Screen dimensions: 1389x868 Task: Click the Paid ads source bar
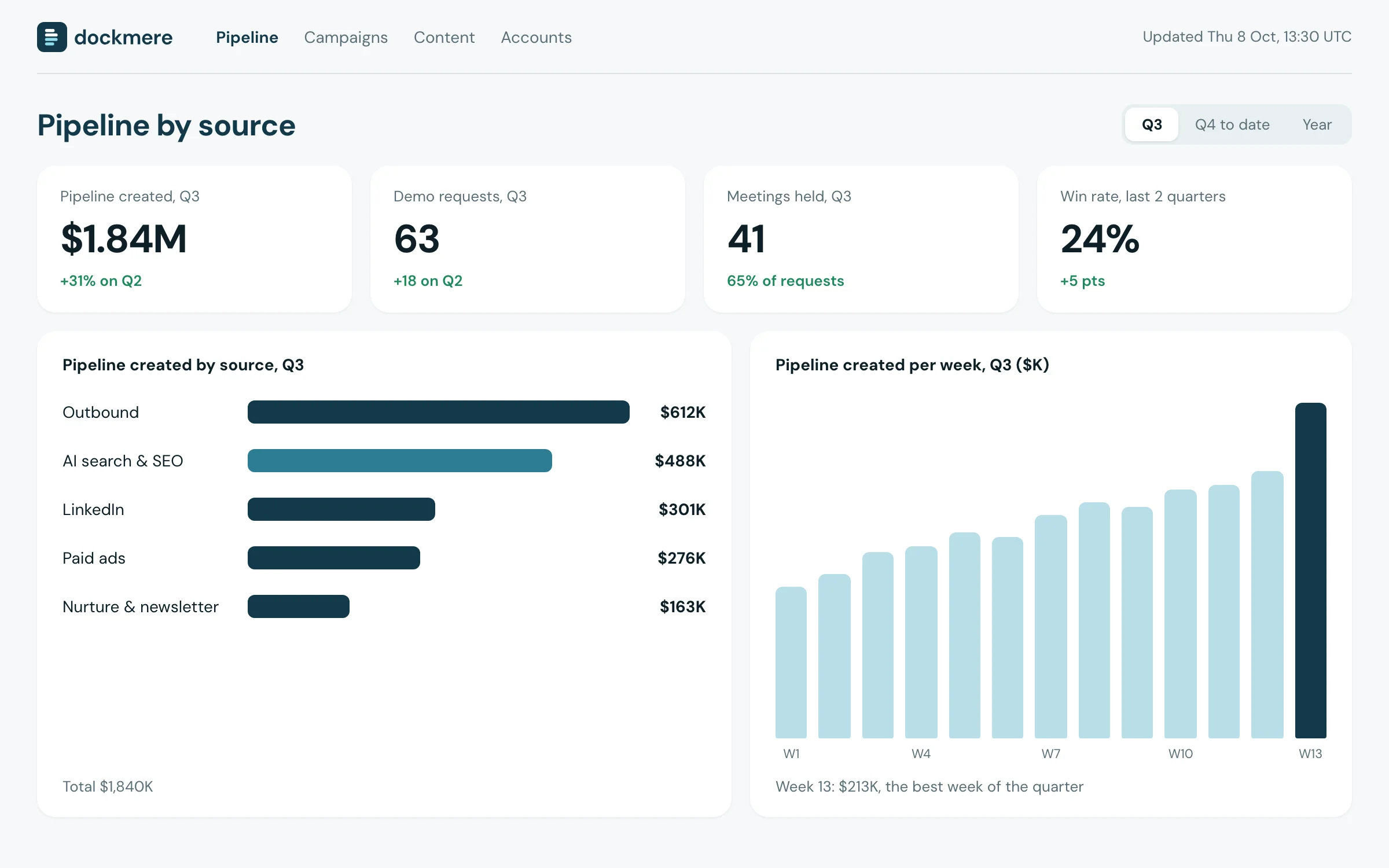(x=334, y=558)
